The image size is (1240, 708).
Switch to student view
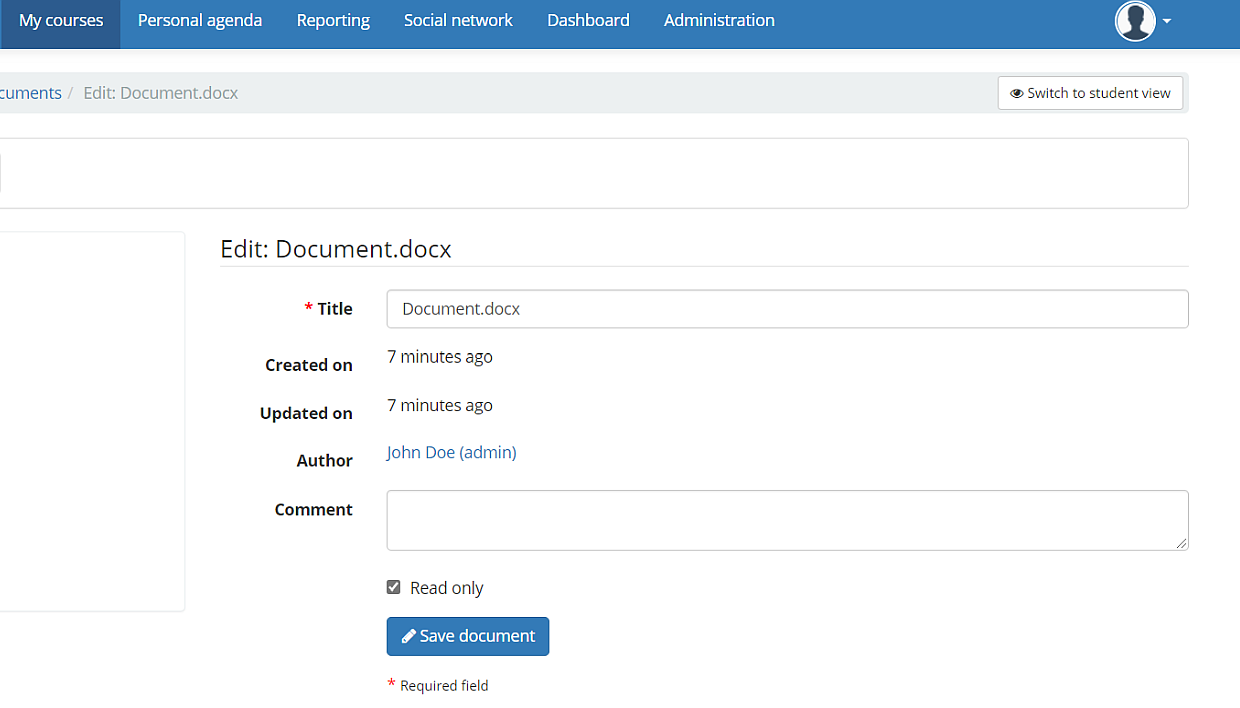click(1090, 92)
